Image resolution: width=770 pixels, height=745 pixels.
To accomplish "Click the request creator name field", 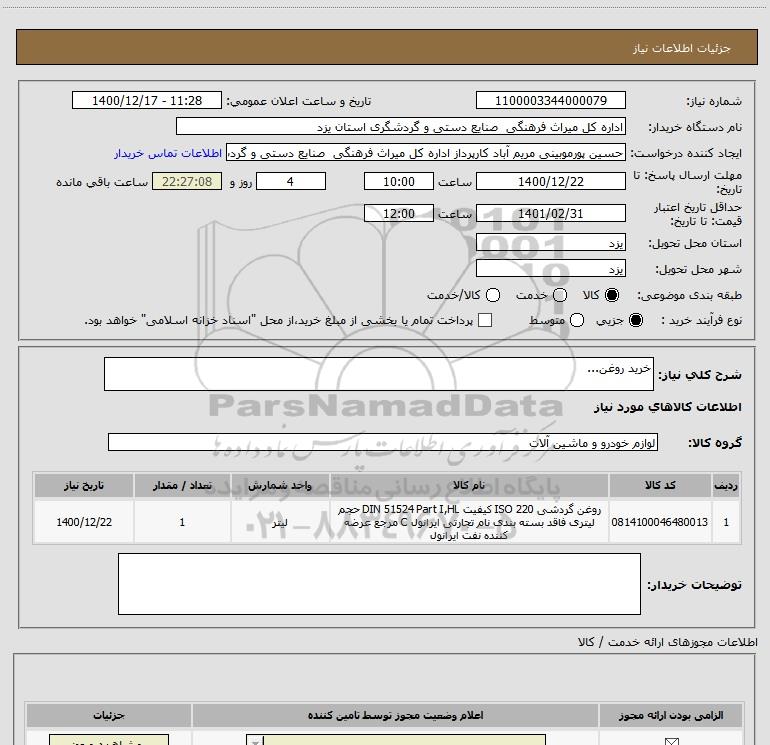I will 426,153.
